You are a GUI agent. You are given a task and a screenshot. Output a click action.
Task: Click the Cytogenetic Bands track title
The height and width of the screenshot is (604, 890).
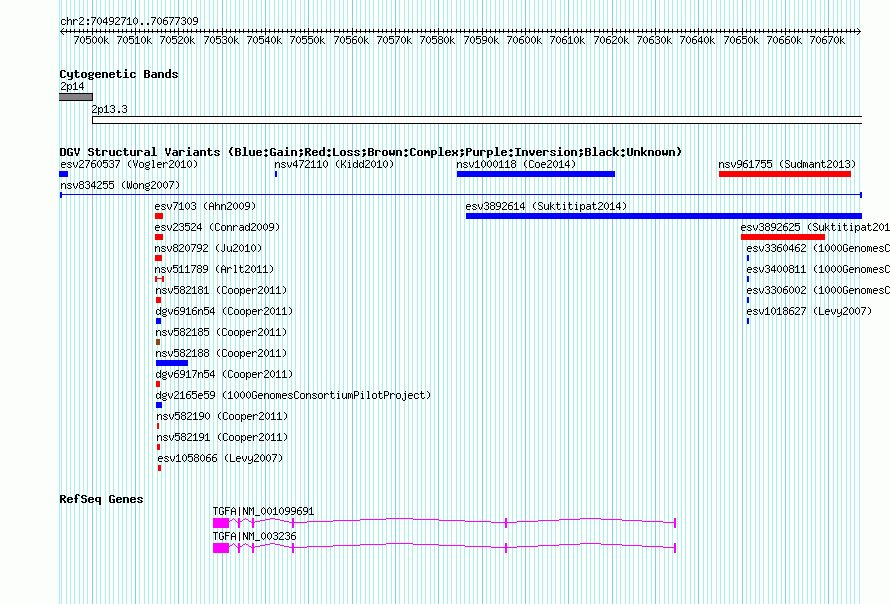(118, 74)
